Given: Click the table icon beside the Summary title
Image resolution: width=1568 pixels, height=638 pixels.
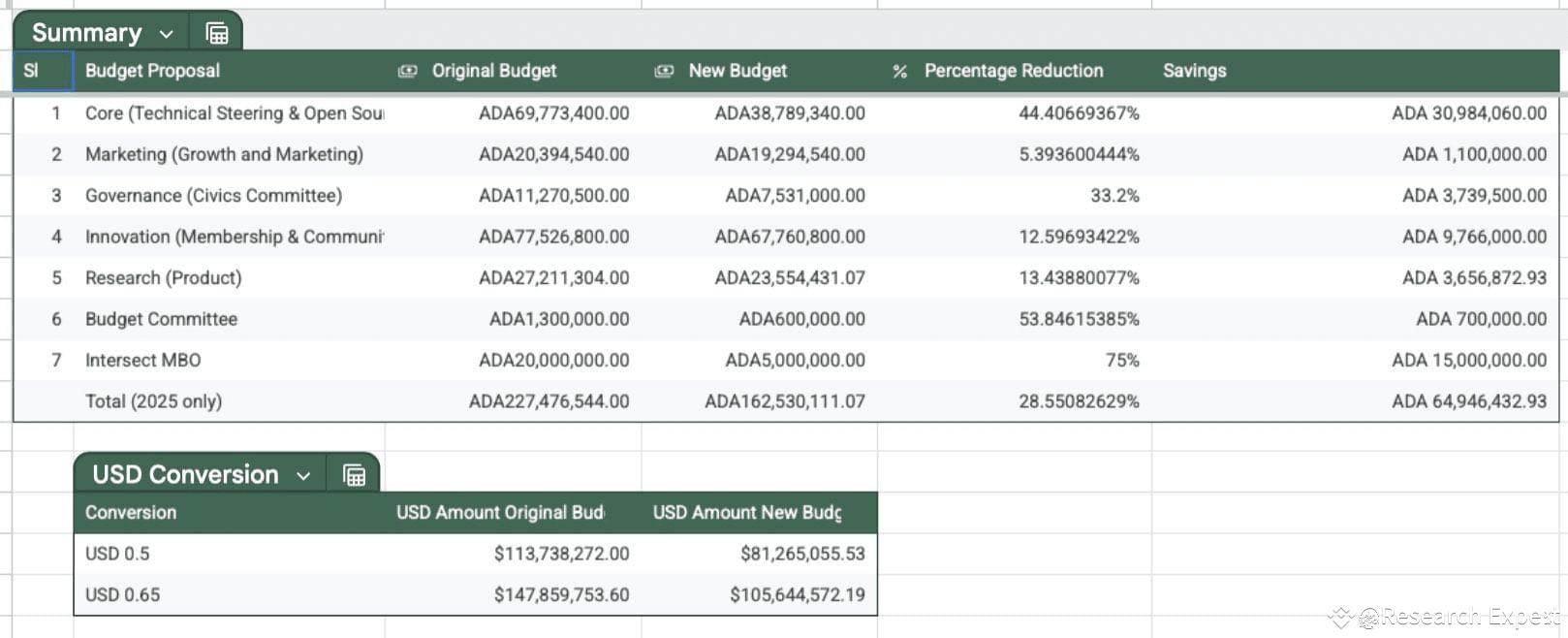Looking at the screenshot, I should point(217,33).
